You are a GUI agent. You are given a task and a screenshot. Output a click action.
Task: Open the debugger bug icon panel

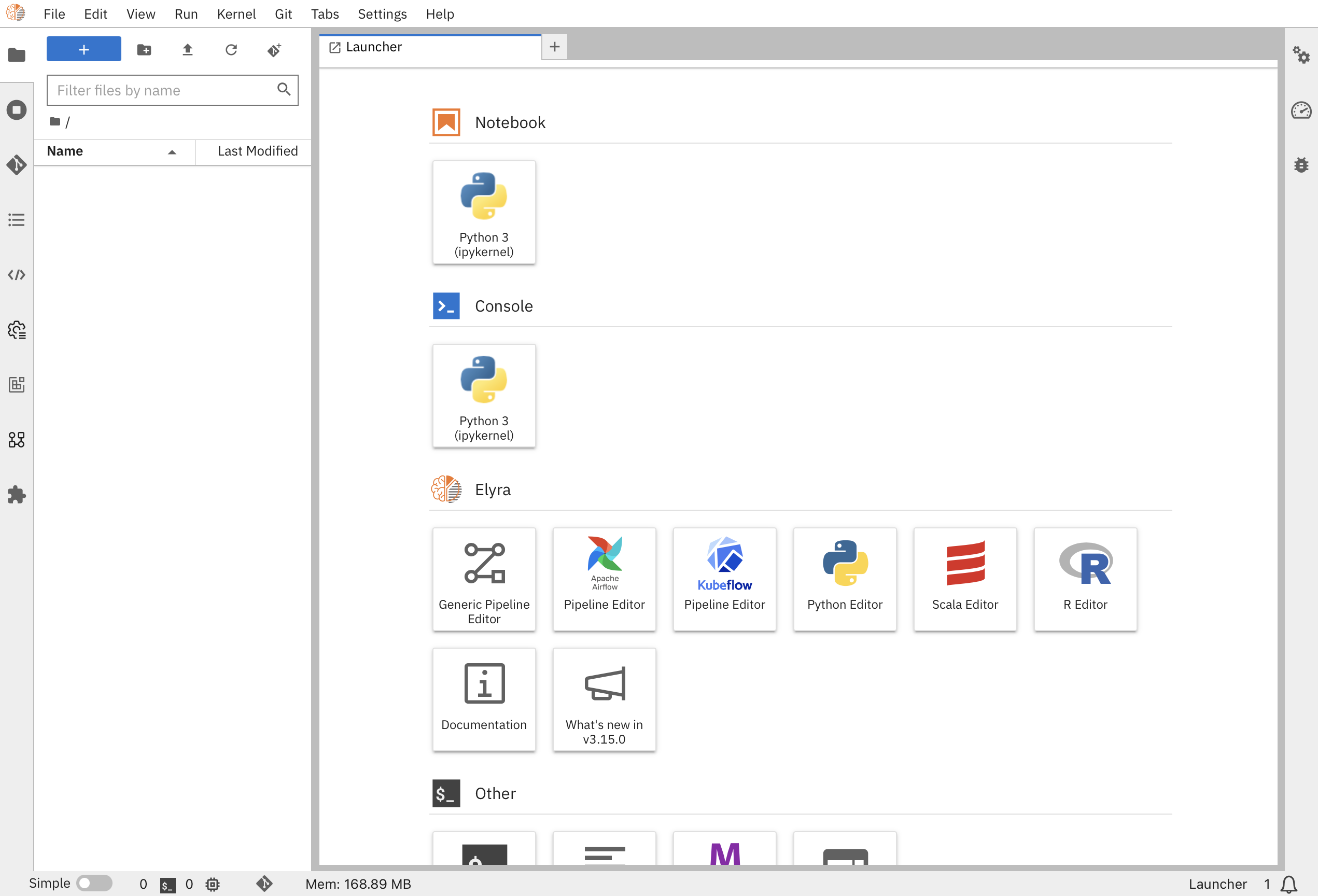[x=1301, y=165]
